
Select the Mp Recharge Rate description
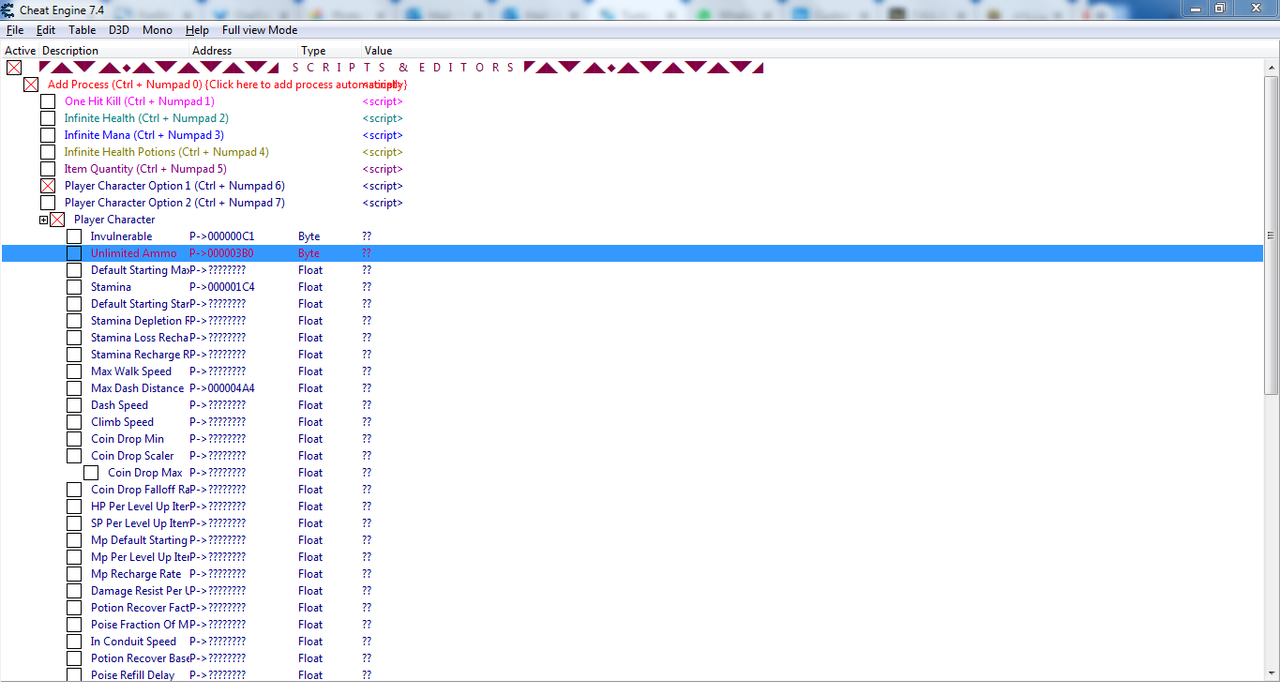pos(136,575)
